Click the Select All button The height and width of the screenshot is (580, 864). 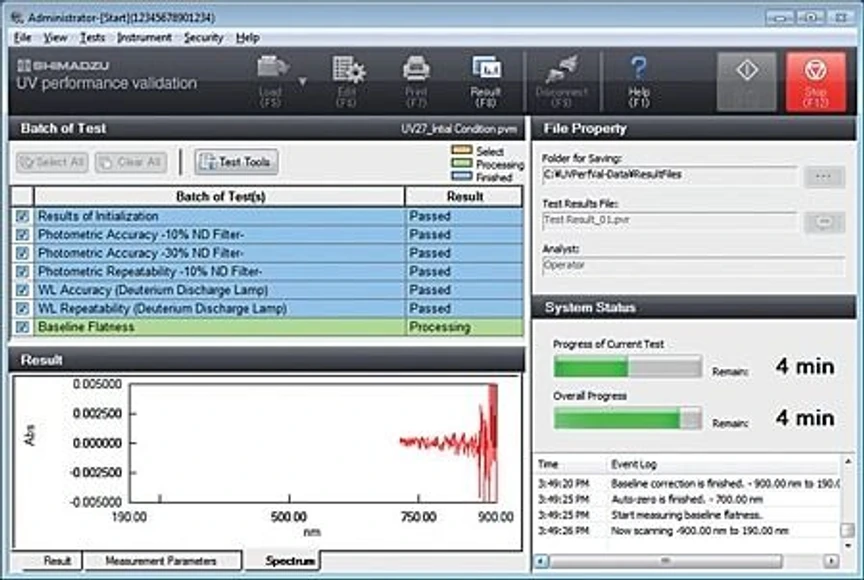(x=51, y=162)
